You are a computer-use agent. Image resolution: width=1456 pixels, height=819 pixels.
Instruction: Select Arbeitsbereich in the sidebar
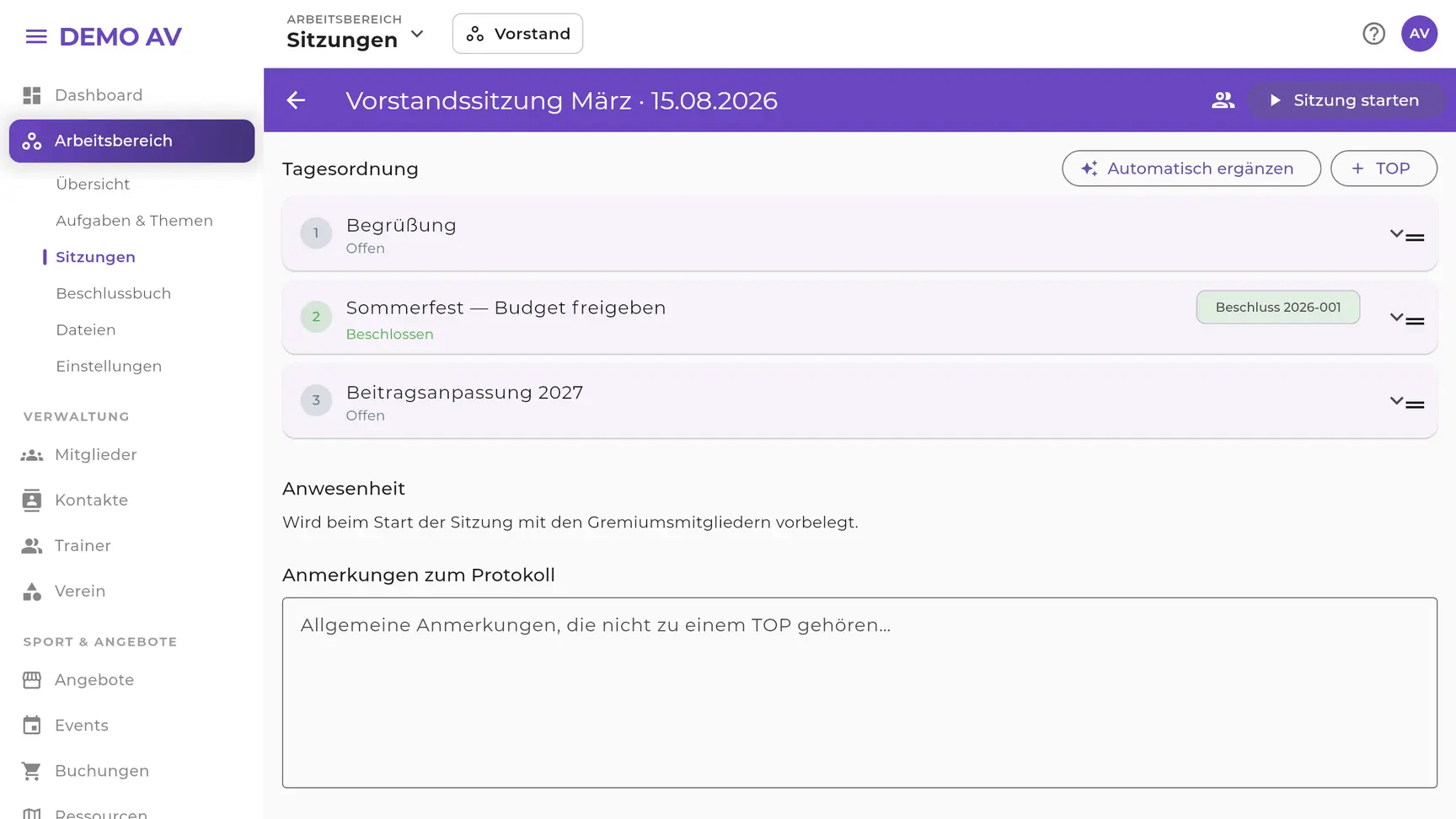[132, 141]
